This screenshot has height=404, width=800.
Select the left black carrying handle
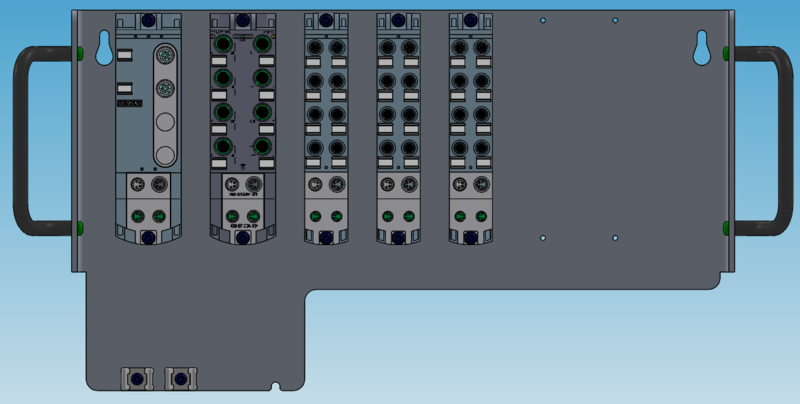pos(20,140)
